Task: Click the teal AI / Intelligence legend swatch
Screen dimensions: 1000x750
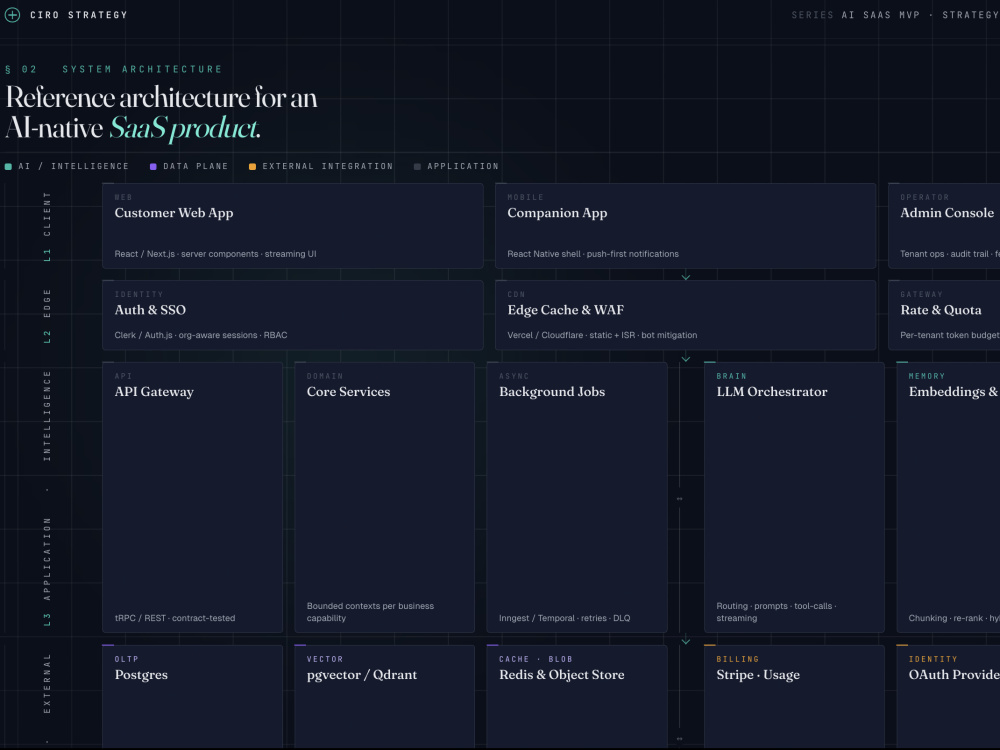Action: coord(8,166)
